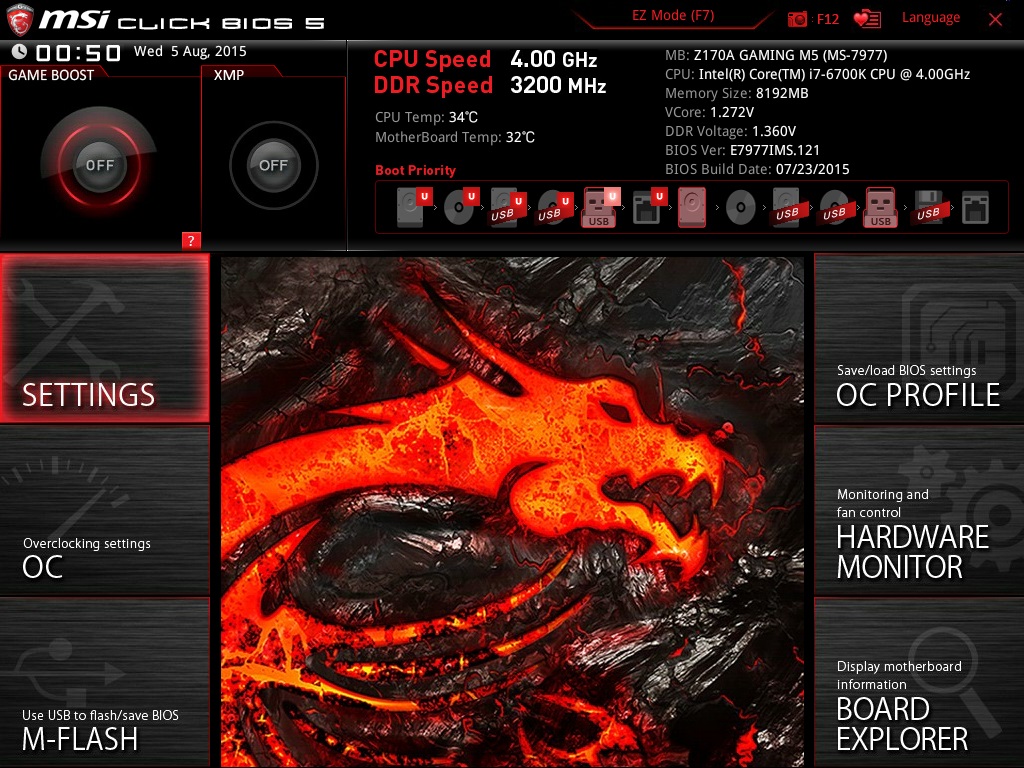Open the Favorites heart icon
This screenshot has height=768, width=1024.
pos(867,19)
